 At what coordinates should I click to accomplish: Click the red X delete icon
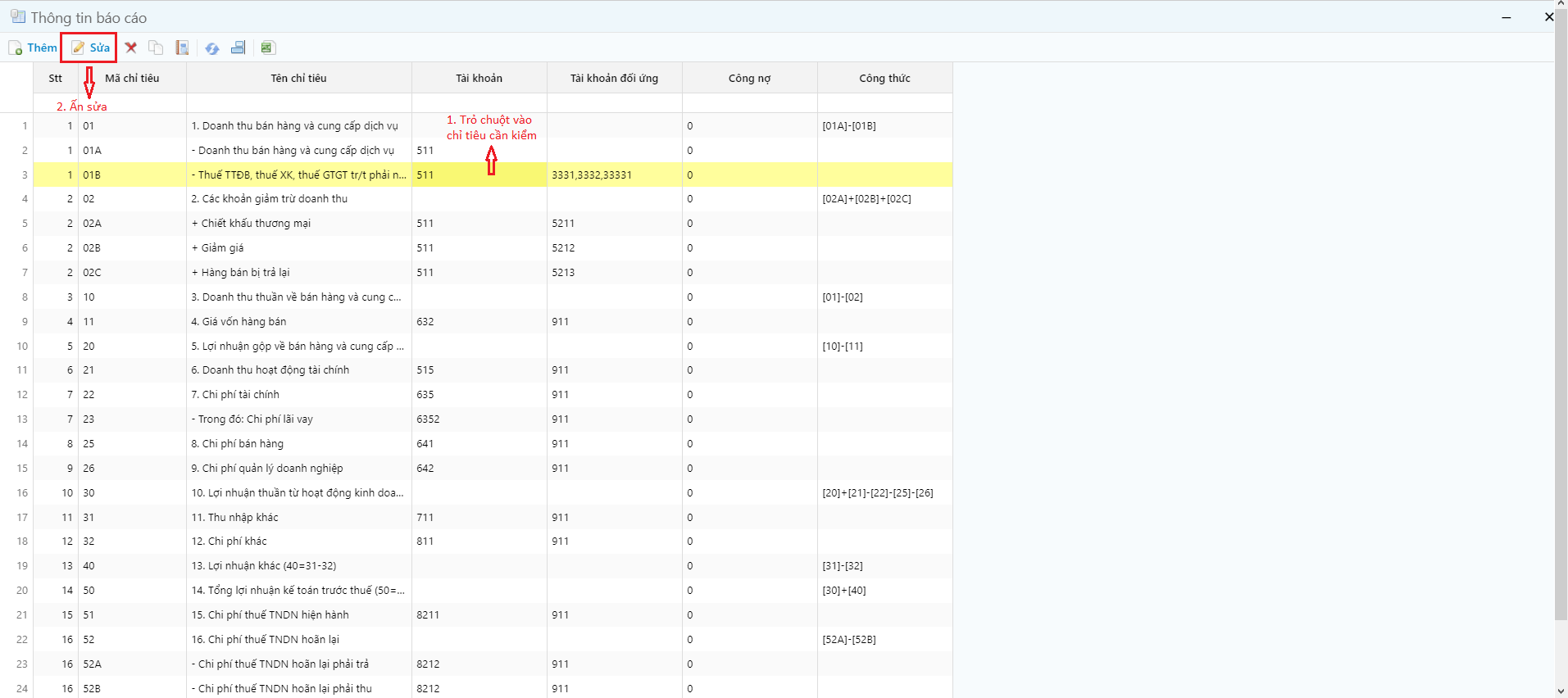(131, 48)
